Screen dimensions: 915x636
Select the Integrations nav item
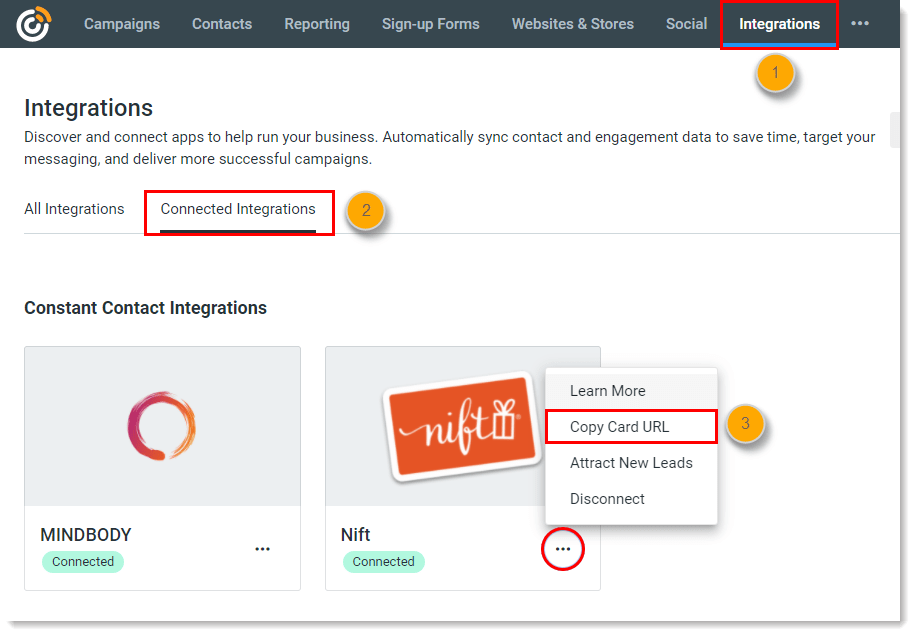779,24
